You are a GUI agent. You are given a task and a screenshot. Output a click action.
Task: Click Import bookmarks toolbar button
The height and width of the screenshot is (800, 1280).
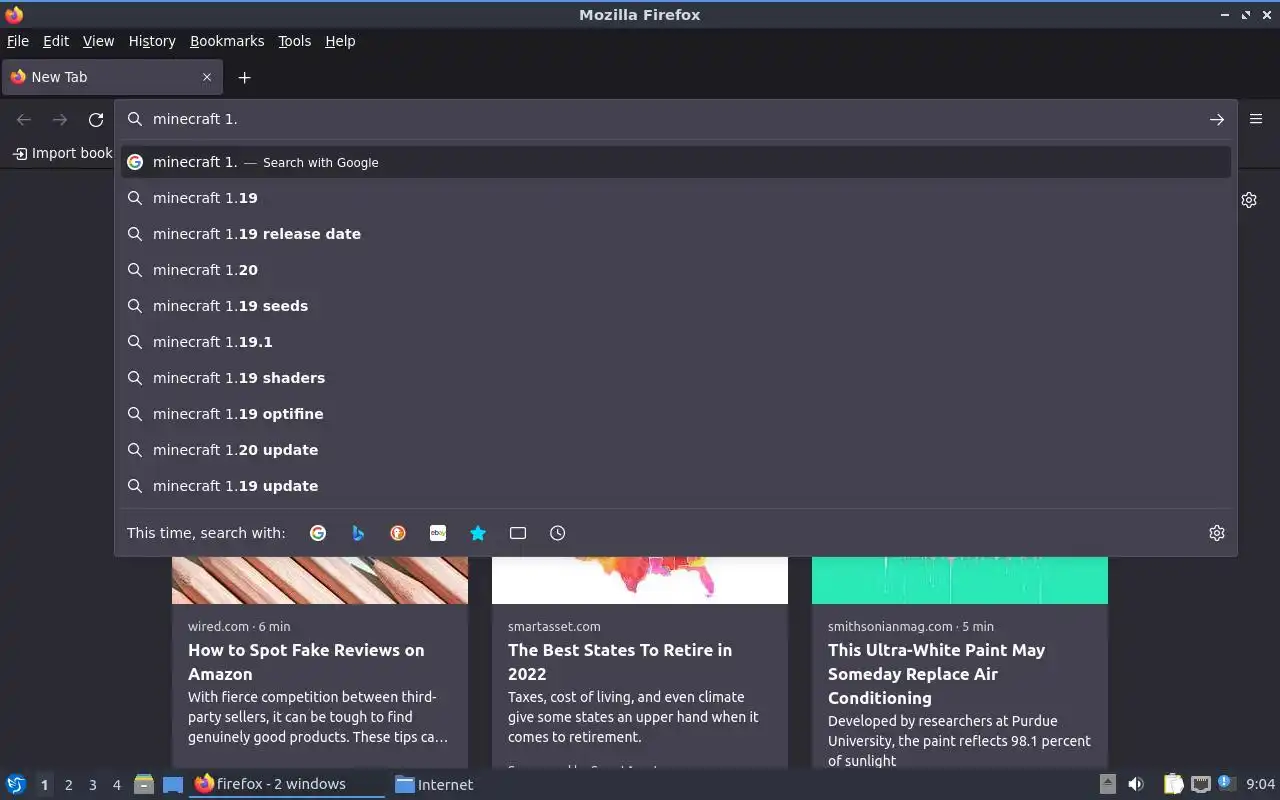(62, 153)
